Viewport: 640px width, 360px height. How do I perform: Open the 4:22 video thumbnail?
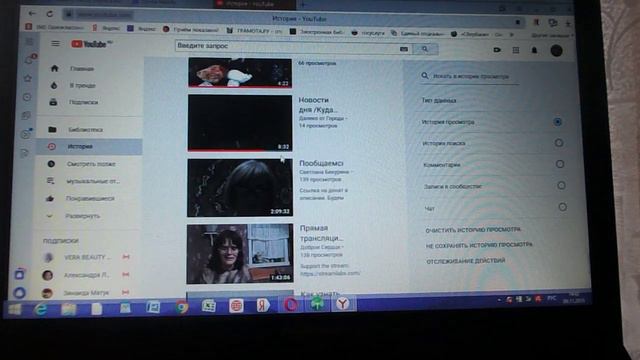coord(240,73)
